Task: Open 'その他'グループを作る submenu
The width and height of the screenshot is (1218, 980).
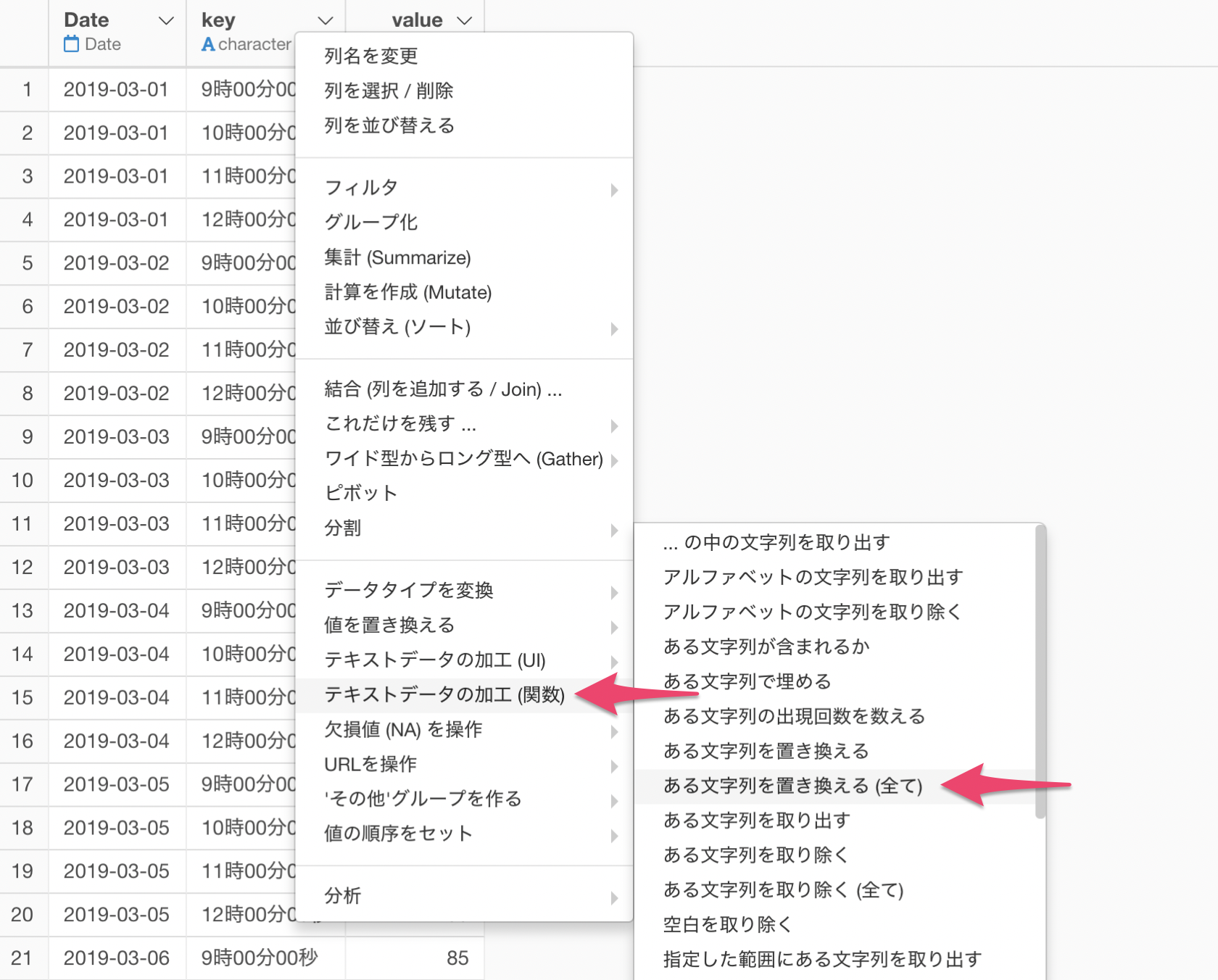Action: (x=464, y=800)
